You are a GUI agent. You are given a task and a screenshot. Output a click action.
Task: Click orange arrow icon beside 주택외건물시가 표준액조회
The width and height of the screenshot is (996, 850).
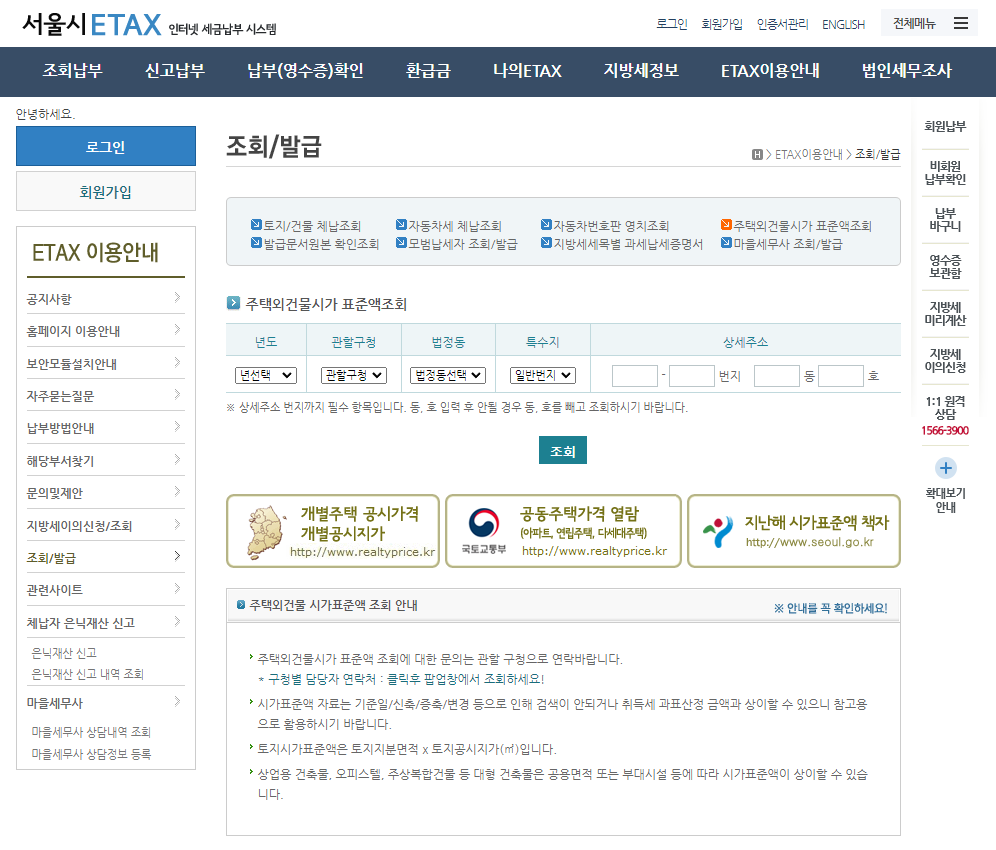[726, 224]
